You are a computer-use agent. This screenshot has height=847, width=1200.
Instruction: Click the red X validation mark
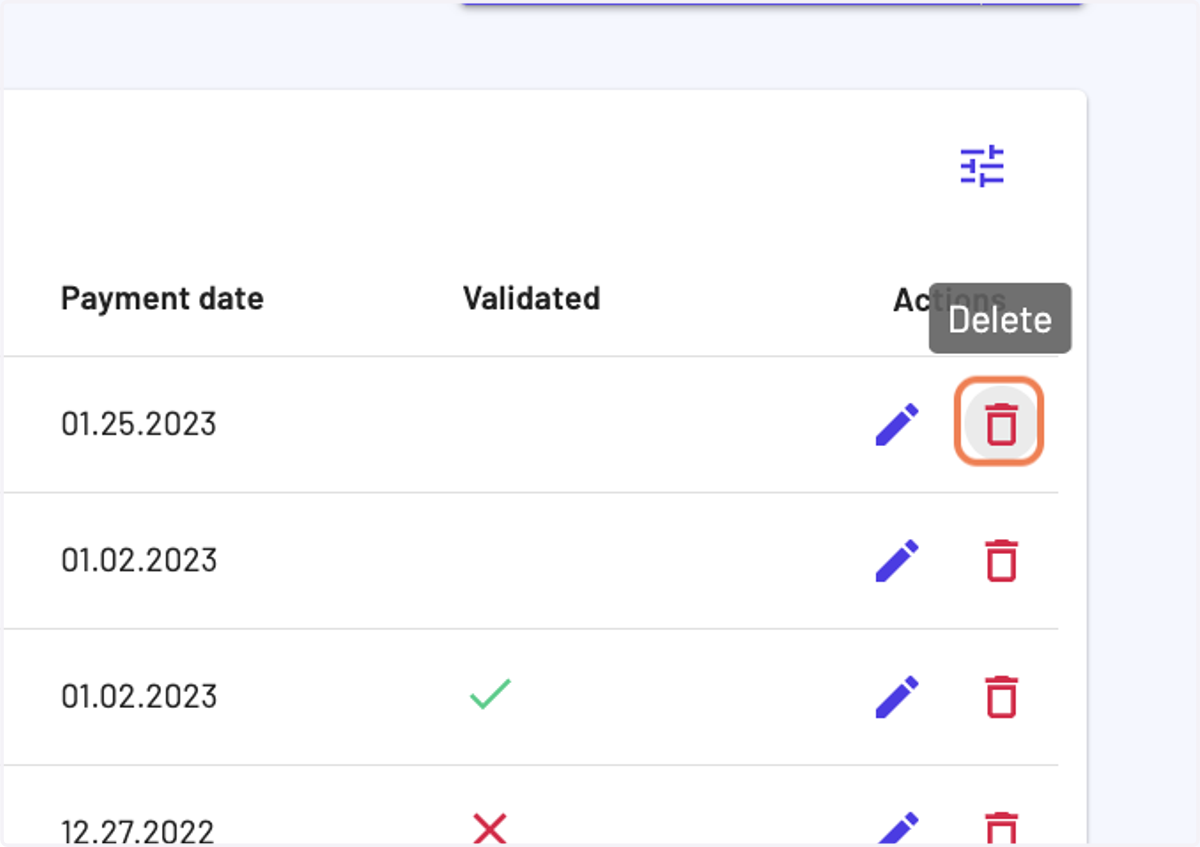(490, 828)
